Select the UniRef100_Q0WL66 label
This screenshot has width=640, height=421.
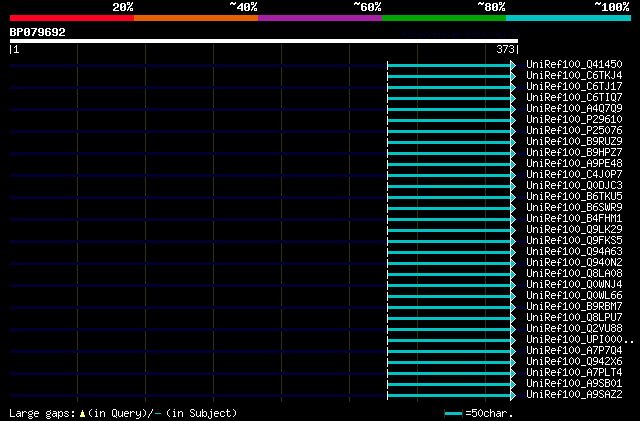coord(574,296)
